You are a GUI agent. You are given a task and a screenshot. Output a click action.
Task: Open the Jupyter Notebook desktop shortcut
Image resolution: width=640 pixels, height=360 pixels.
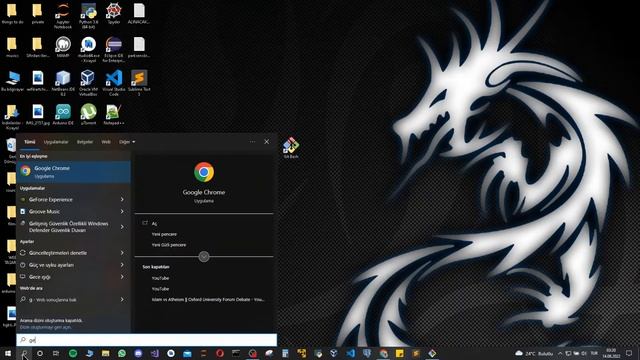point(63,16)
